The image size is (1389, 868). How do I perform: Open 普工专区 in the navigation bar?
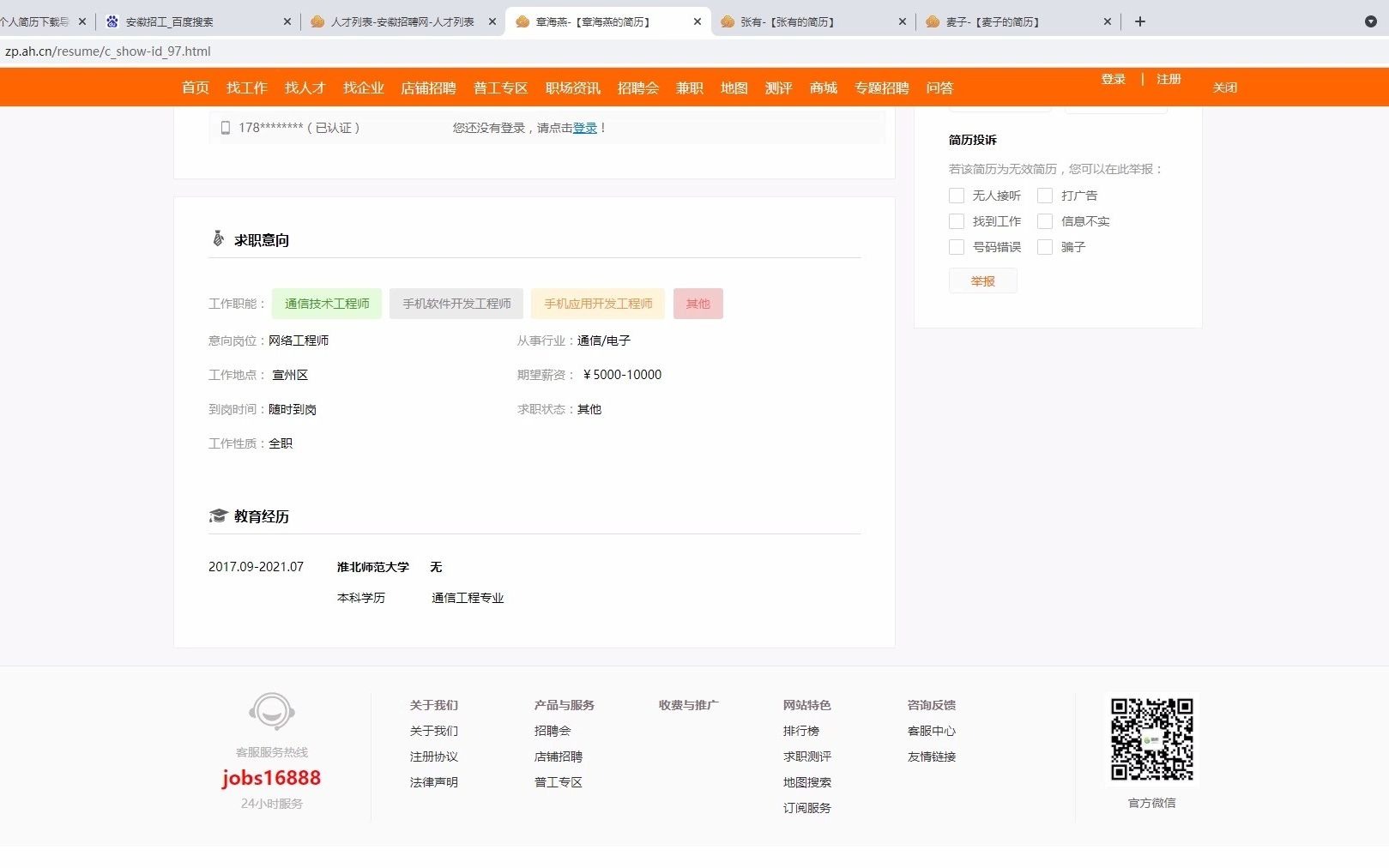501,87
